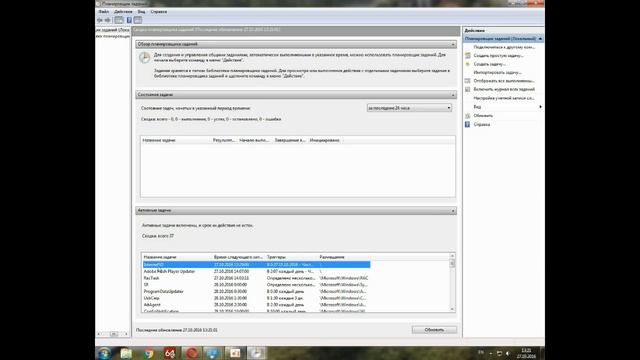Open the period dropdown за последние 24 часа
This screenshot has height=360, width=640.
[409, 108]
